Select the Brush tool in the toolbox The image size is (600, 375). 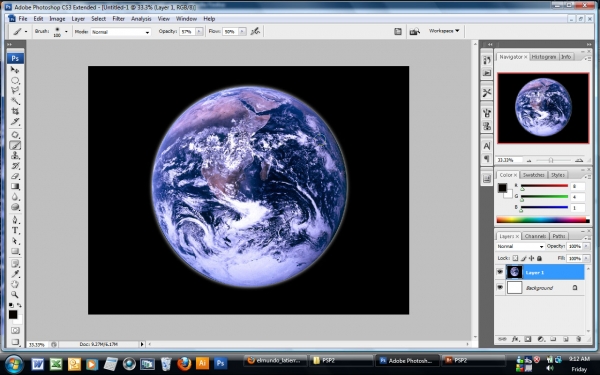click(x=15, y=145)
